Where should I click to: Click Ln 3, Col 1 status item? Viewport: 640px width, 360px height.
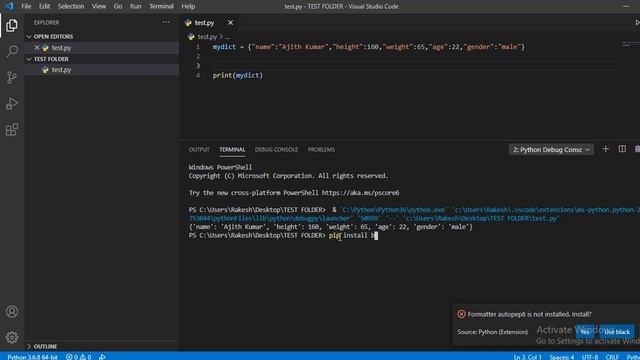pos(527,357)
